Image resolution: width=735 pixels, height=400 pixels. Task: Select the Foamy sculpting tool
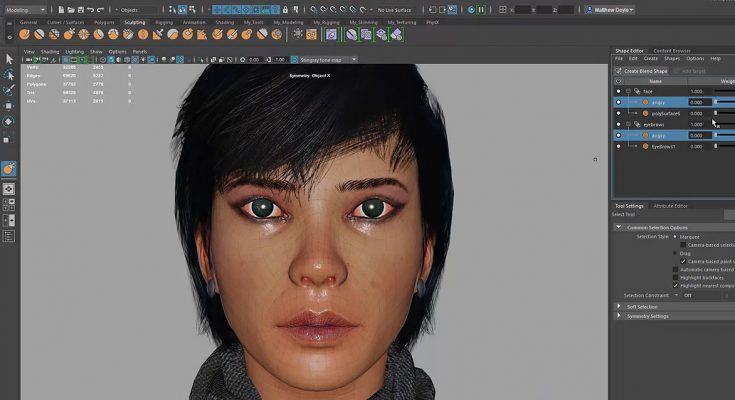113,34
